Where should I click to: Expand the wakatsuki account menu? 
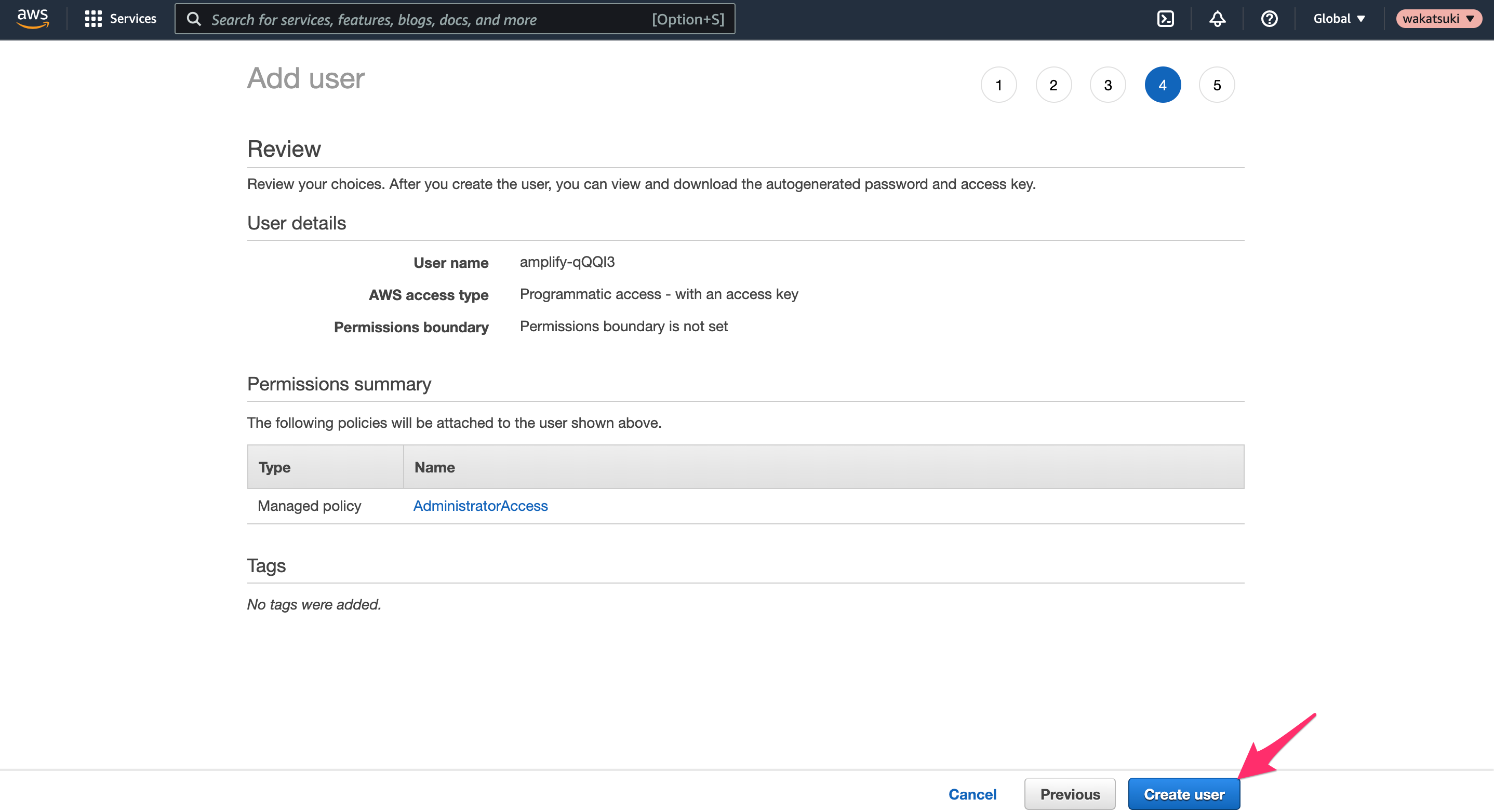(x=1438, y=19)
